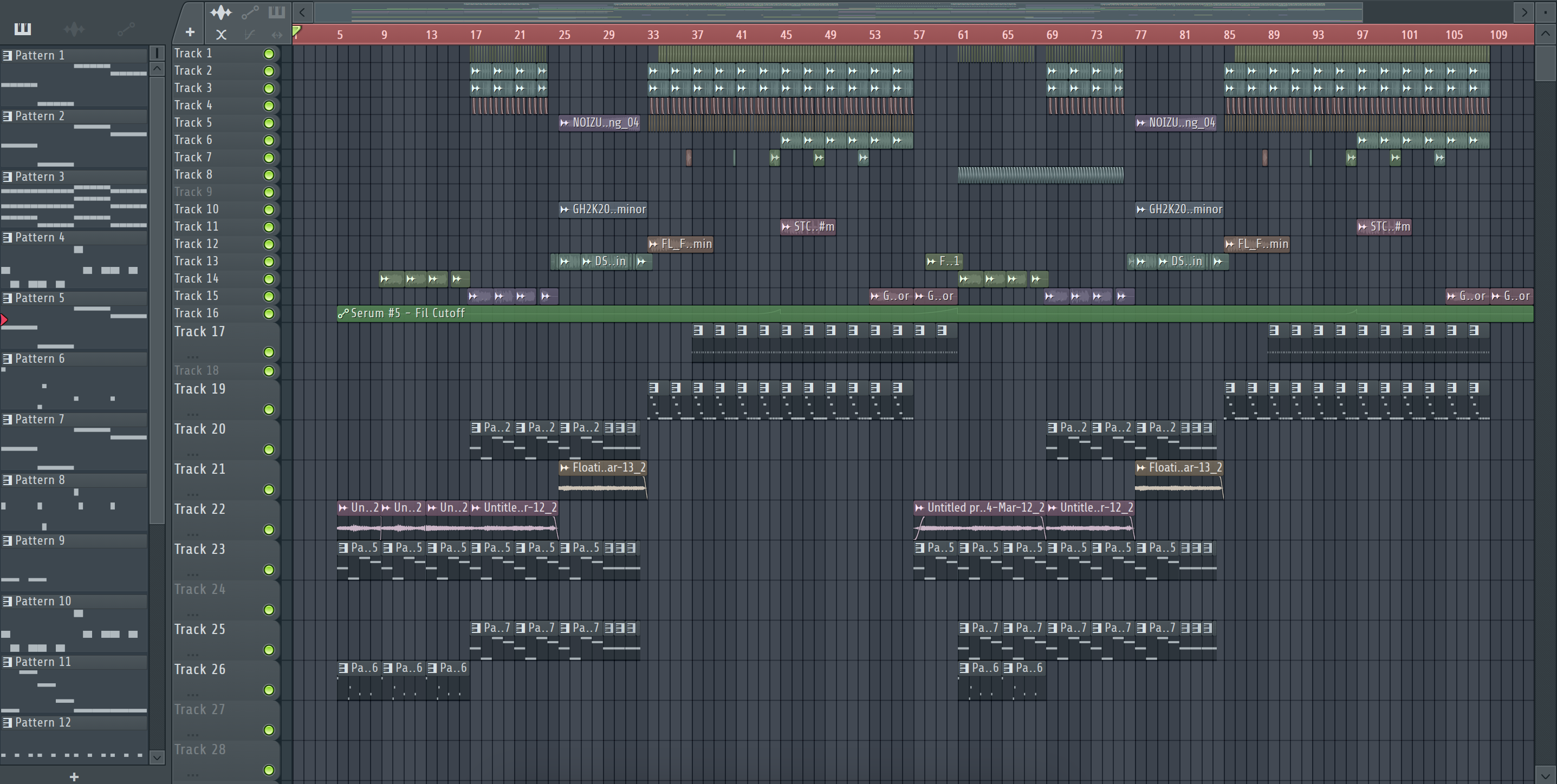Show patterns in the picker panel
This screenshot has height=784, width=1557.
(x=22, y=28)
